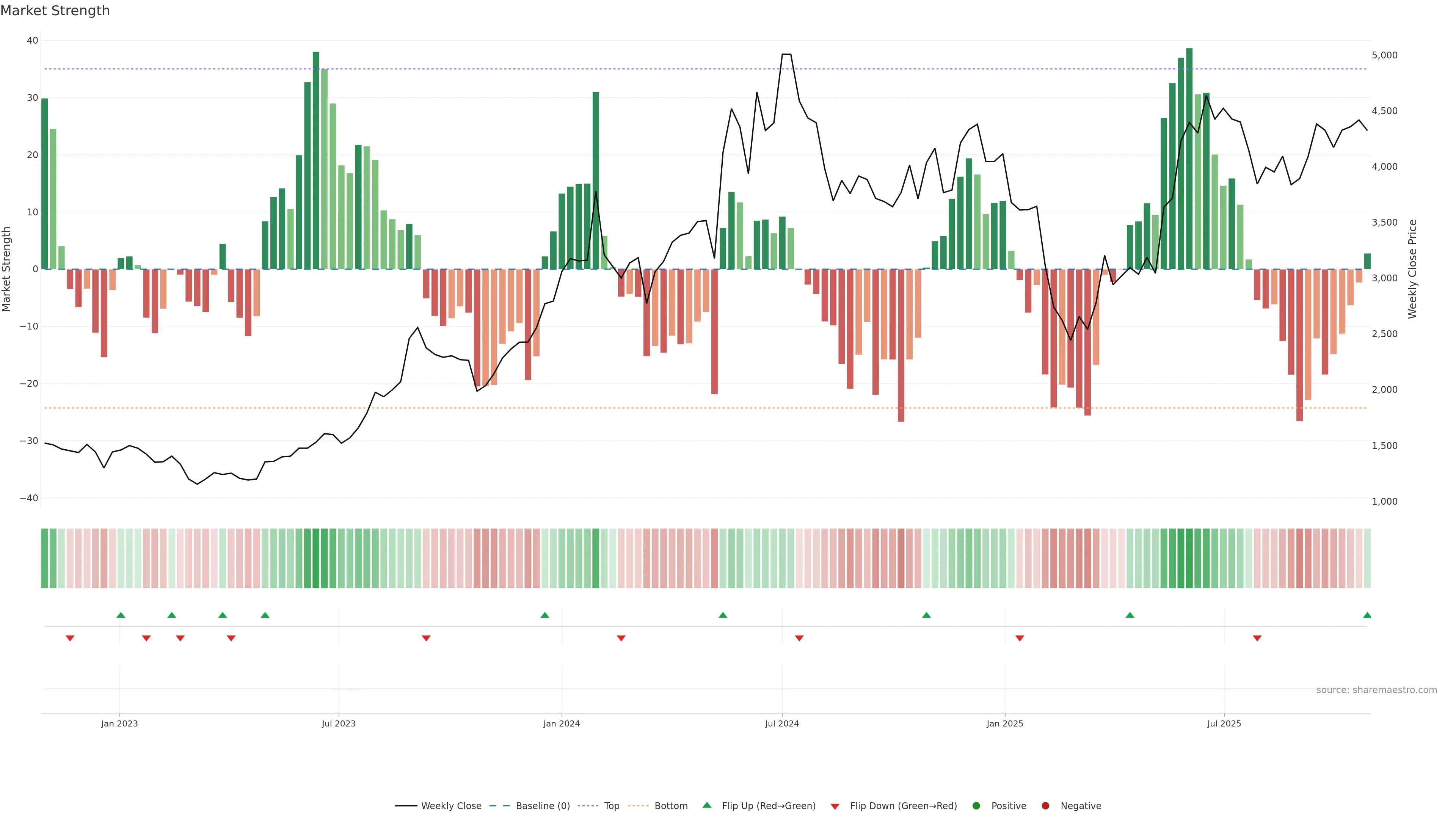The image size is (1456, 819).
Task: Click the Positive green circle legend icon
Action: 976,806
